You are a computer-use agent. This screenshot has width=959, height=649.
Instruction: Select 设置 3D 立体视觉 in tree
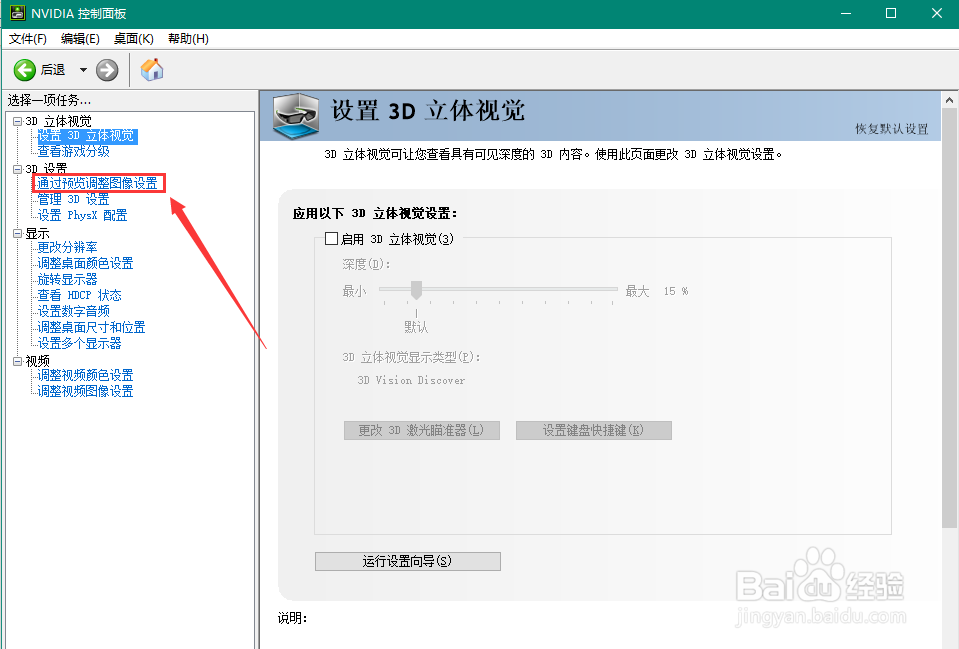pyautogui.click(x=86, y=136)
